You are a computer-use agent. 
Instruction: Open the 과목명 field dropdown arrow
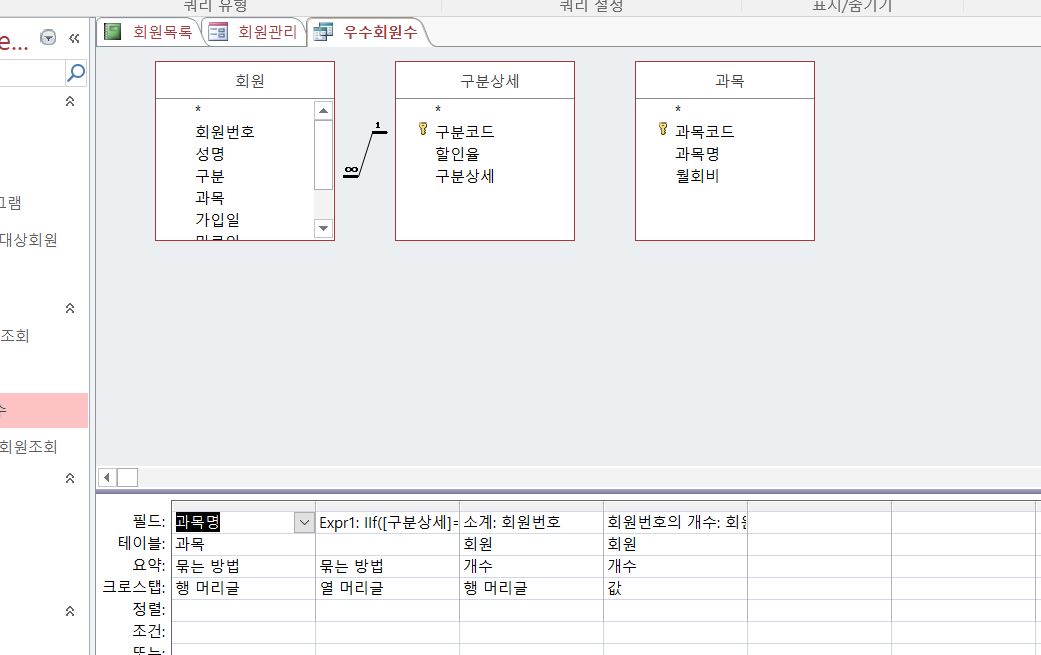click(303, 522)
